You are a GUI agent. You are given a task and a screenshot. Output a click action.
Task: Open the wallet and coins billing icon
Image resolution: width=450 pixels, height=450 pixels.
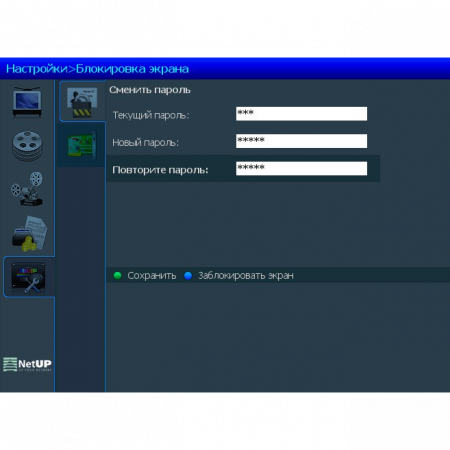(29, 234)
